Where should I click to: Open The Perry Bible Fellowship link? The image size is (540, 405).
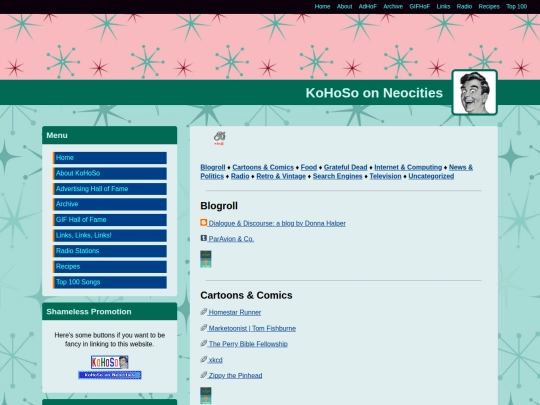pos(248,344)
